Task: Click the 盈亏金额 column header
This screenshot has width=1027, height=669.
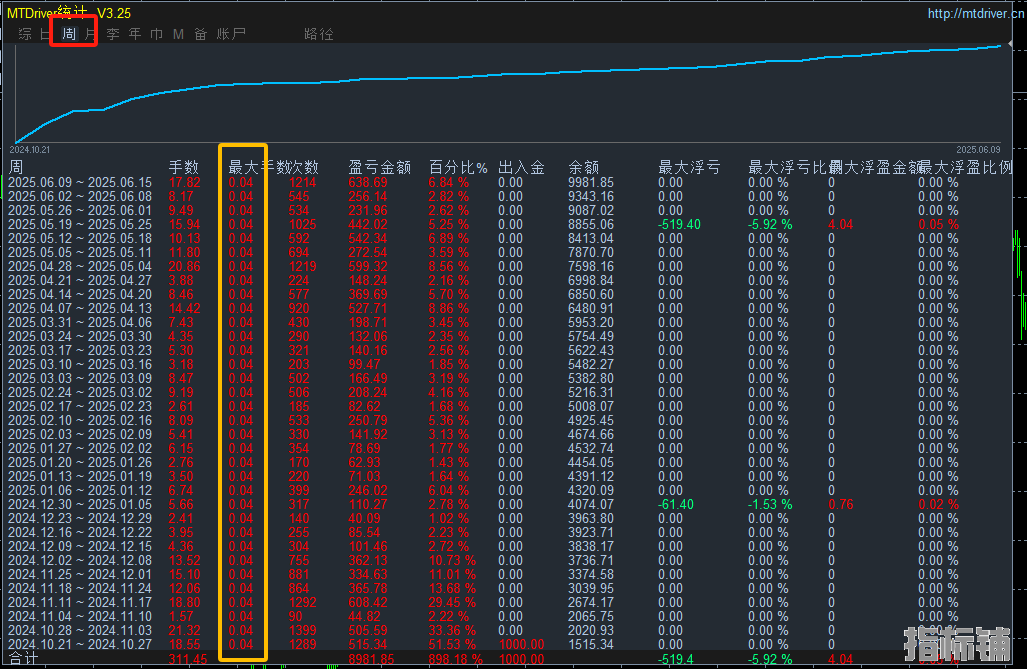Action: point(379,168)
